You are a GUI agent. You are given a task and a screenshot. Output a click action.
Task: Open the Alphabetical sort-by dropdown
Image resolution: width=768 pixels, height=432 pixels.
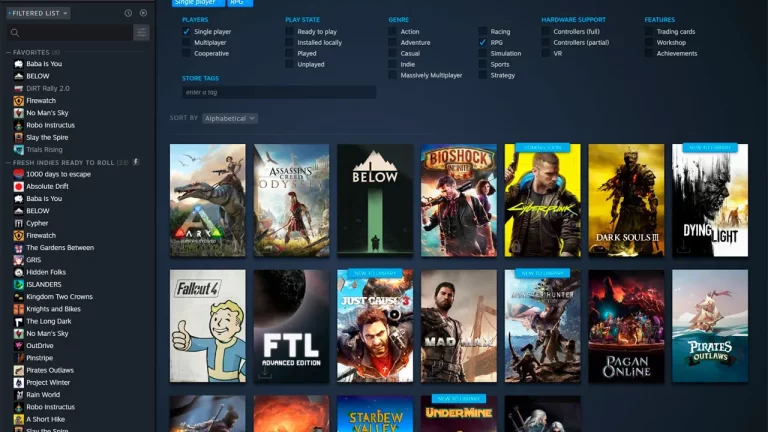pyautogui.click(x=229, y=118)
